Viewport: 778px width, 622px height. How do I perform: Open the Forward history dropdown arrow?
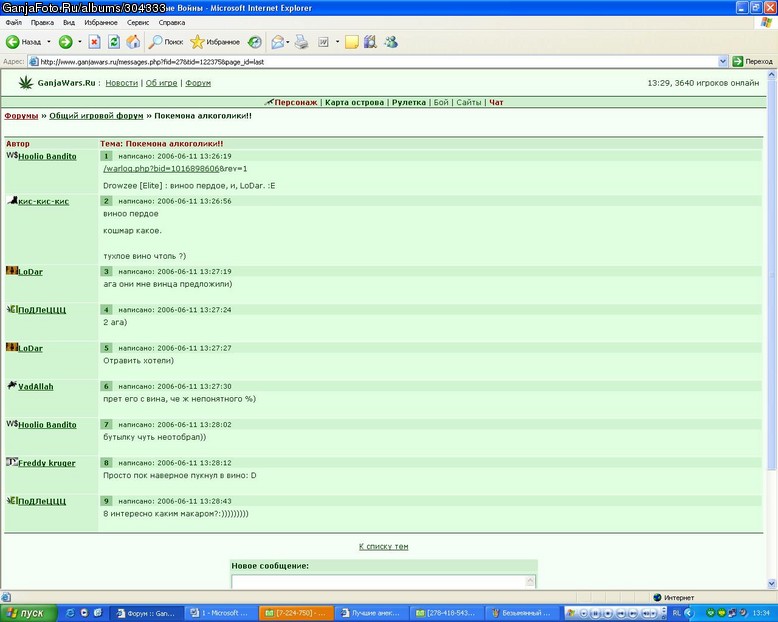point(79,42)
